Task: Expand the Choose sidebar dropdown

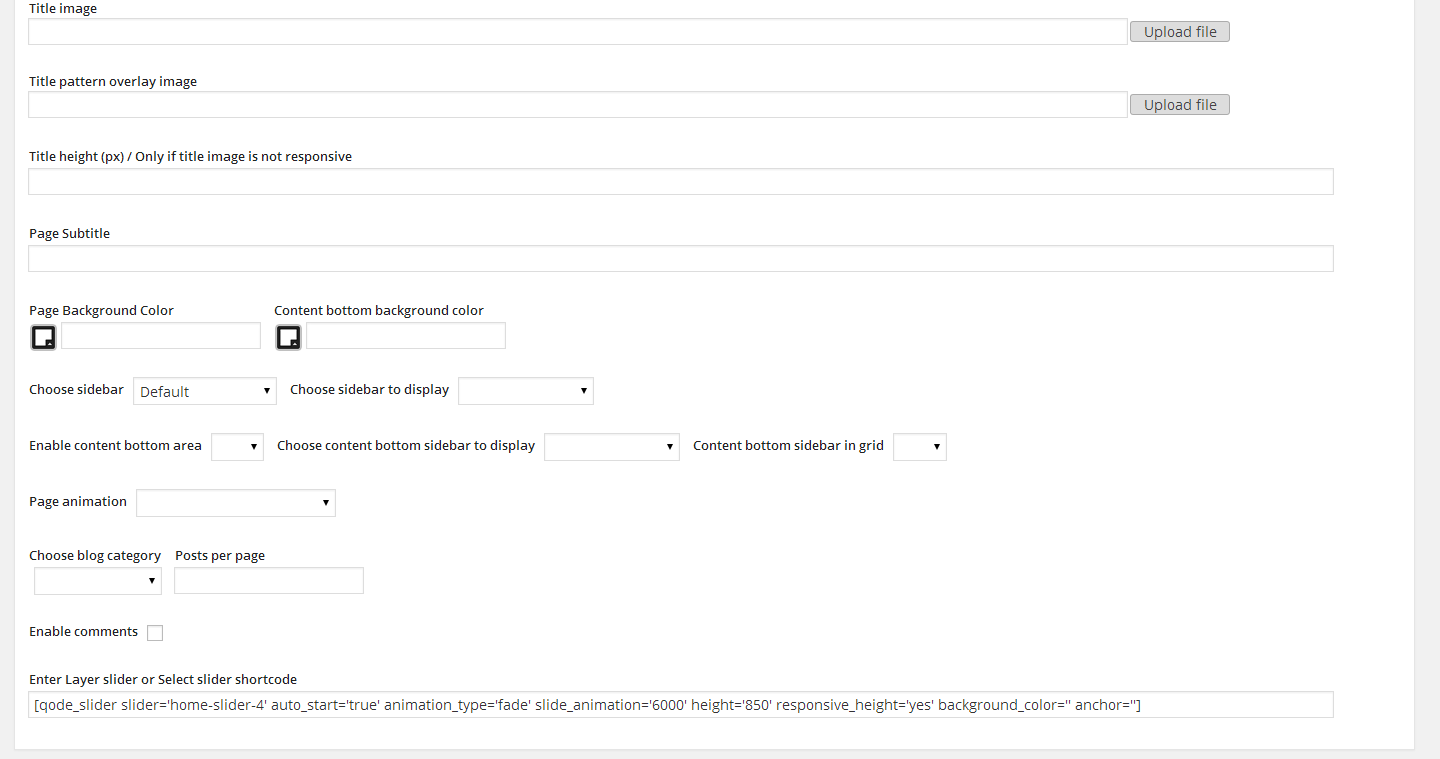Action: pyautogui.click(x=205, y=391)
